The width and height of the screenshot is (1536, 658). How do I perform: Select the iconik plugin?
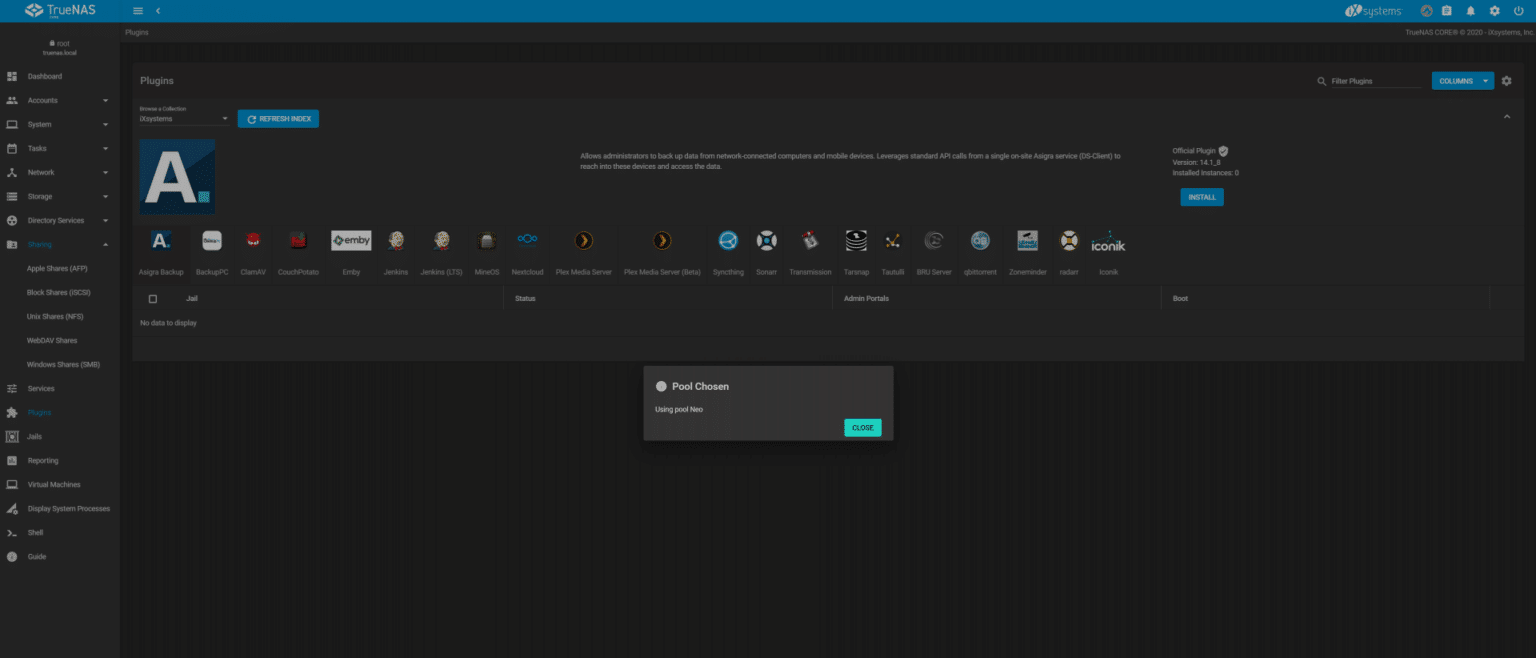click(1108, 240)
